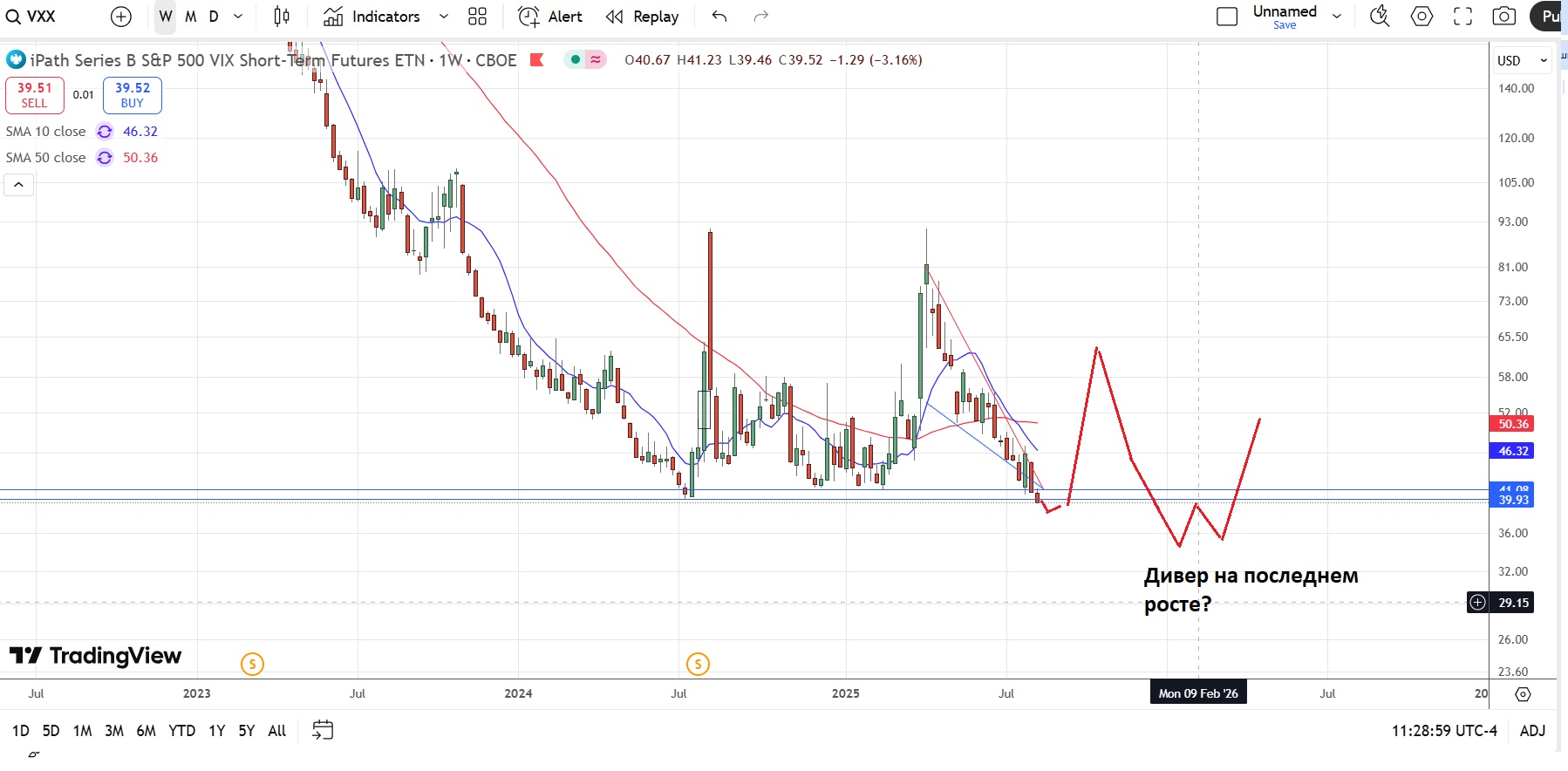Click the undo arrow
The image size is (1568, 771).
(x=719, y=17)
